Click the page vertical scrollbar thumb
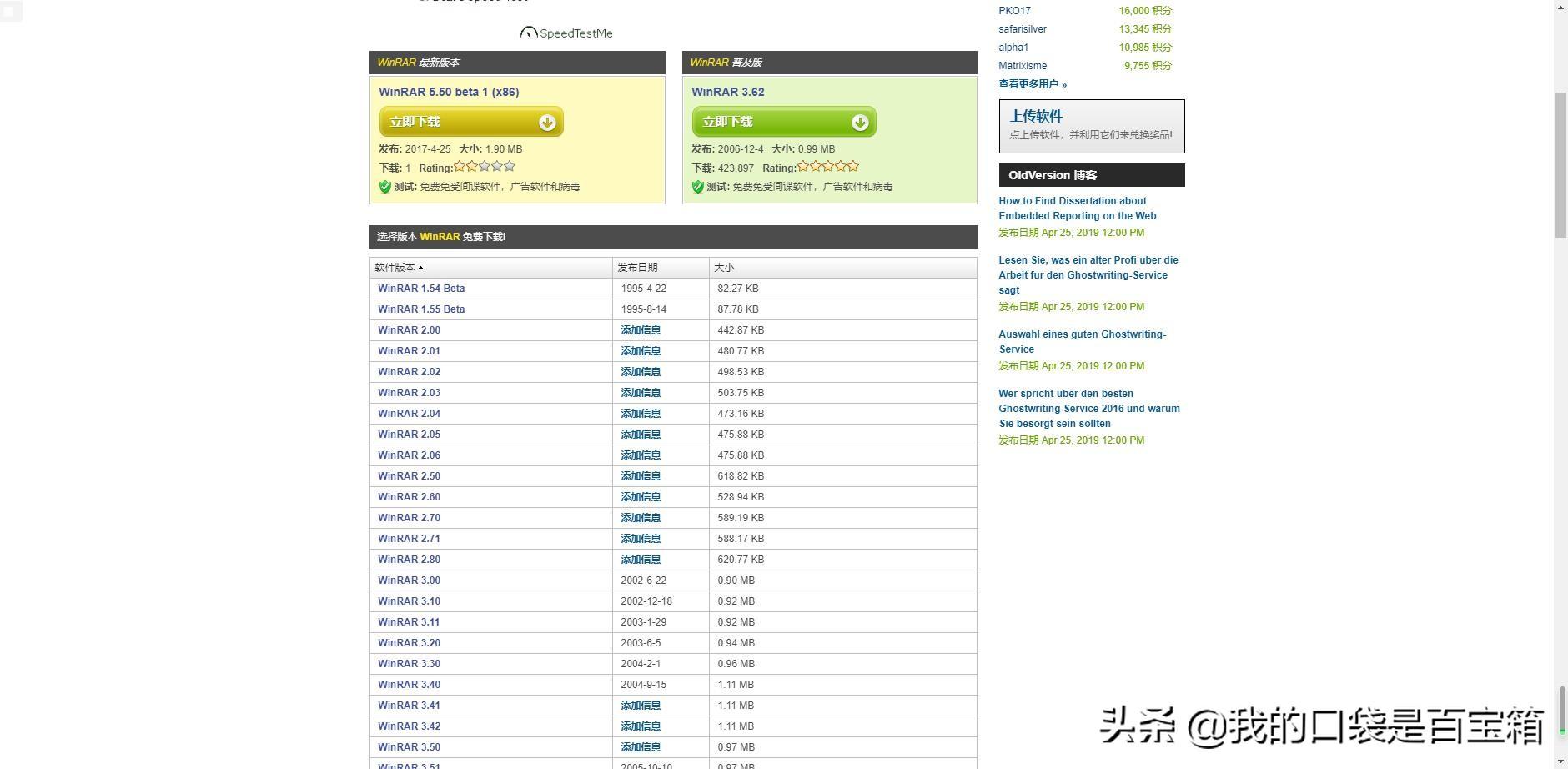Screen dimensions: 1568x769 tap(1560, 165)
